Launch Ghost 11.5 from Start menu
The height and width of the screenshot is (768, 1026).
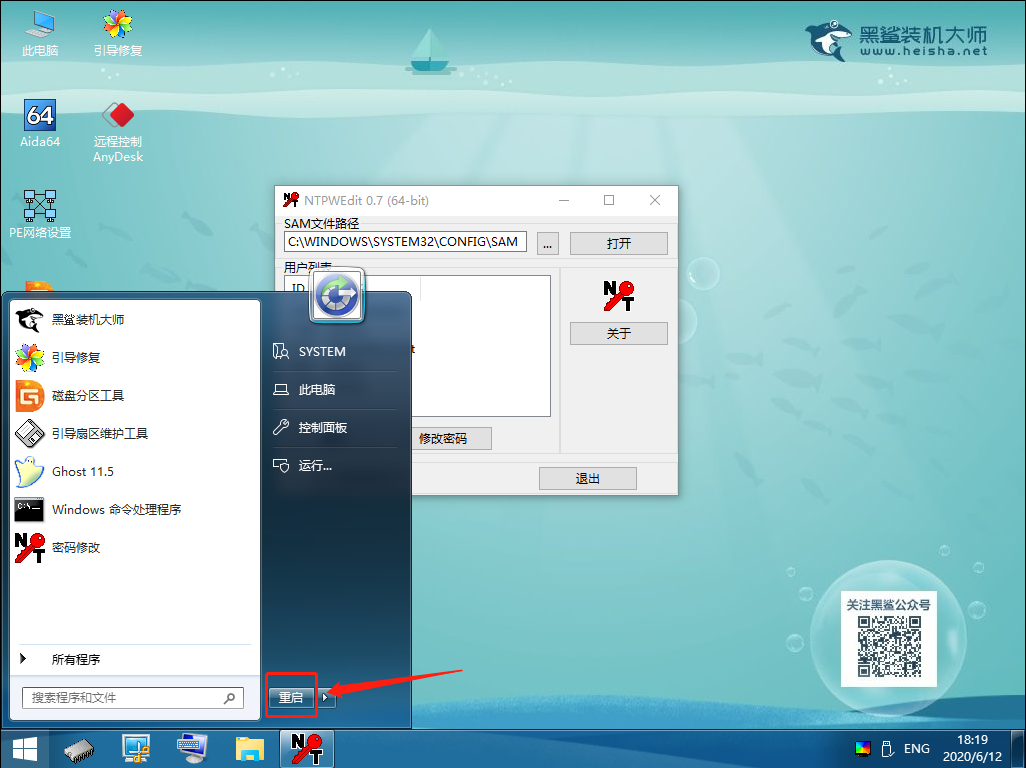click(x=82, y=472)
